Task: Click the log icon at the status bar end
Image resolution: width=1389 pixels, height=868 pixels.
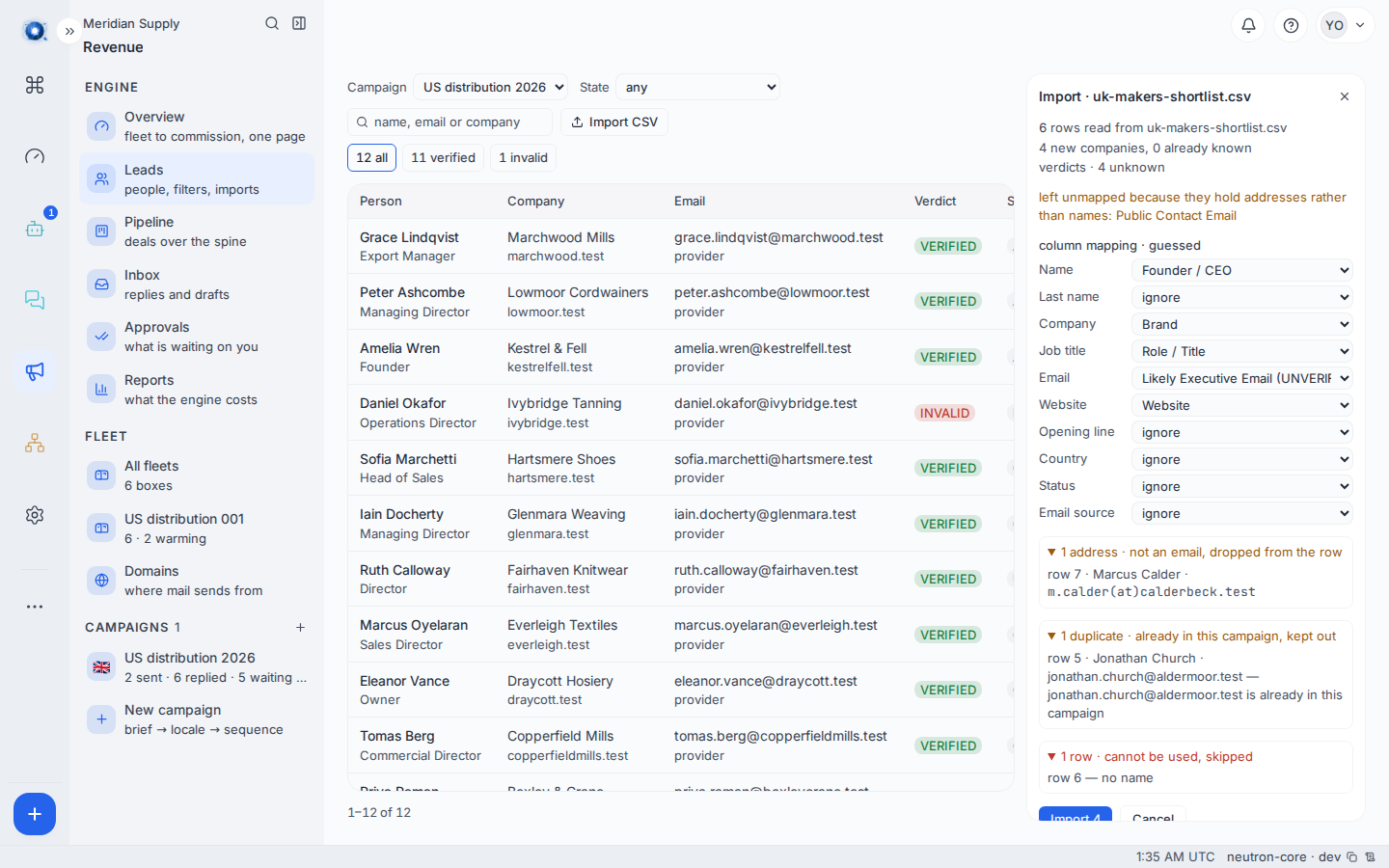Action: (x=1370, y=856)
